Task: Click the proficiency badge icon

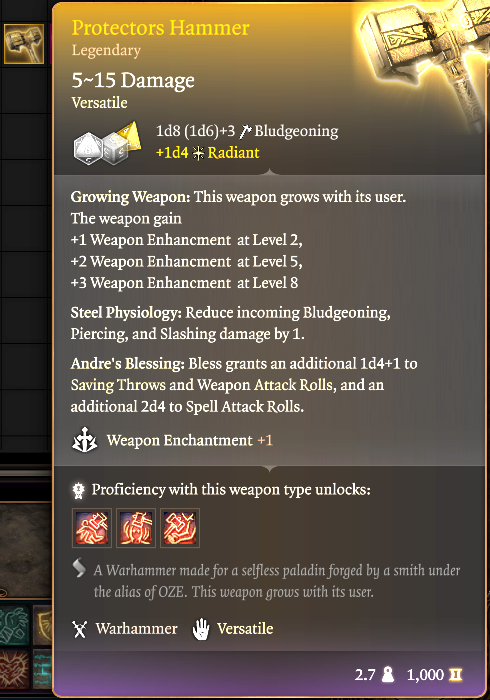Action: (79, 490)
